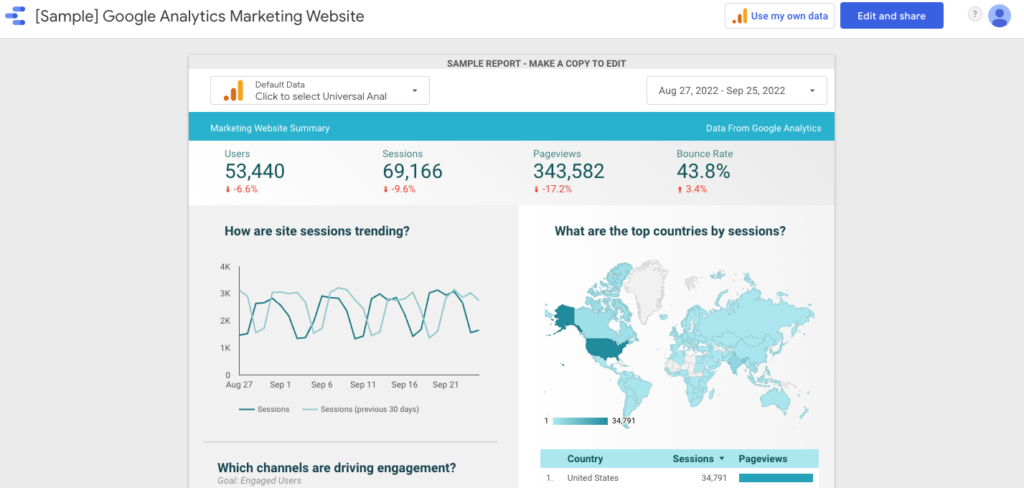This screenshot has width=1024, height=488.
Task: Click the Users scorecard value 53,440
Action: tap(255, 171)
